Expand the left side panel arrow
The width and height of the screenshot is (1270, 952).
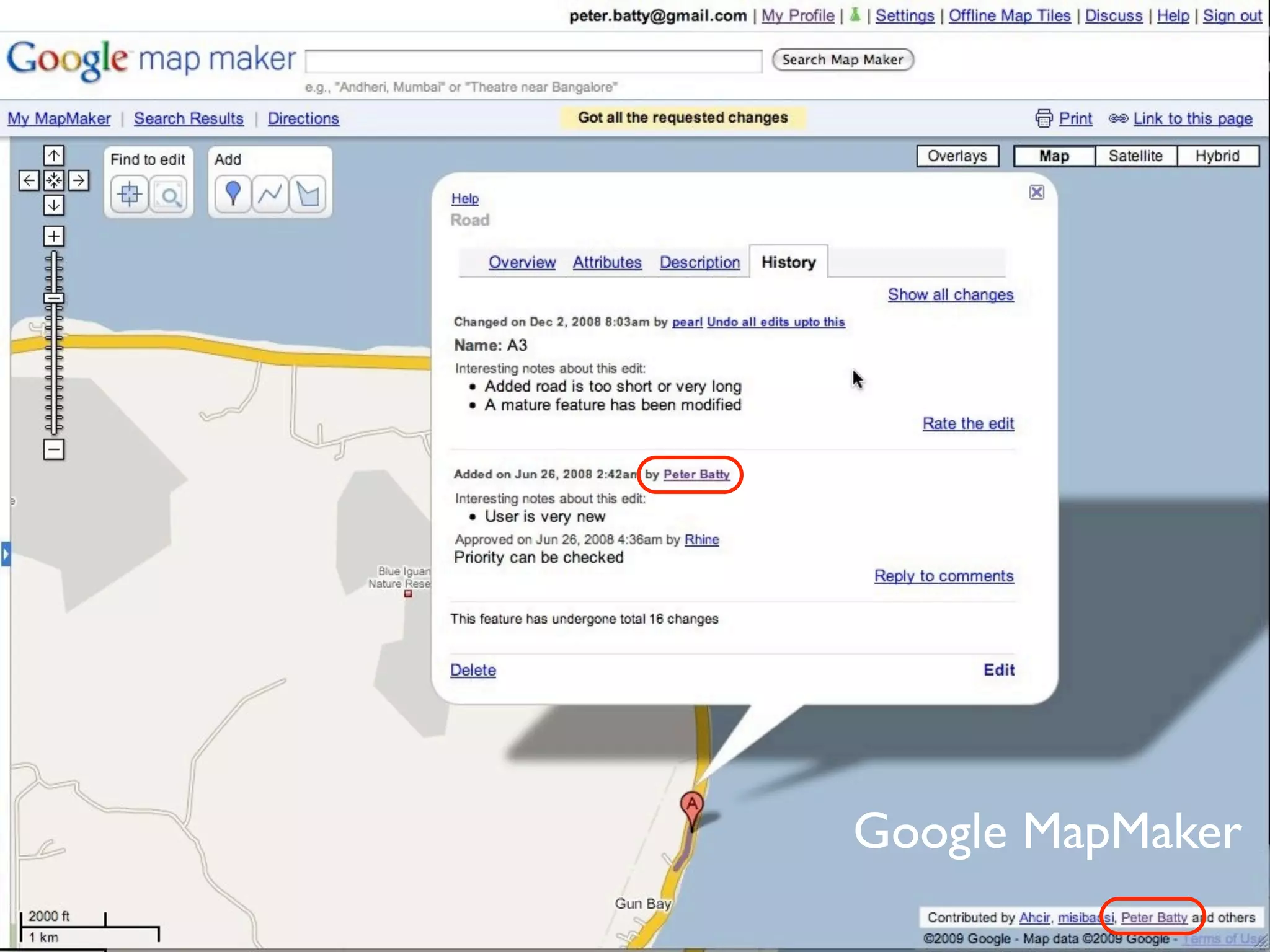coord(6,554)
